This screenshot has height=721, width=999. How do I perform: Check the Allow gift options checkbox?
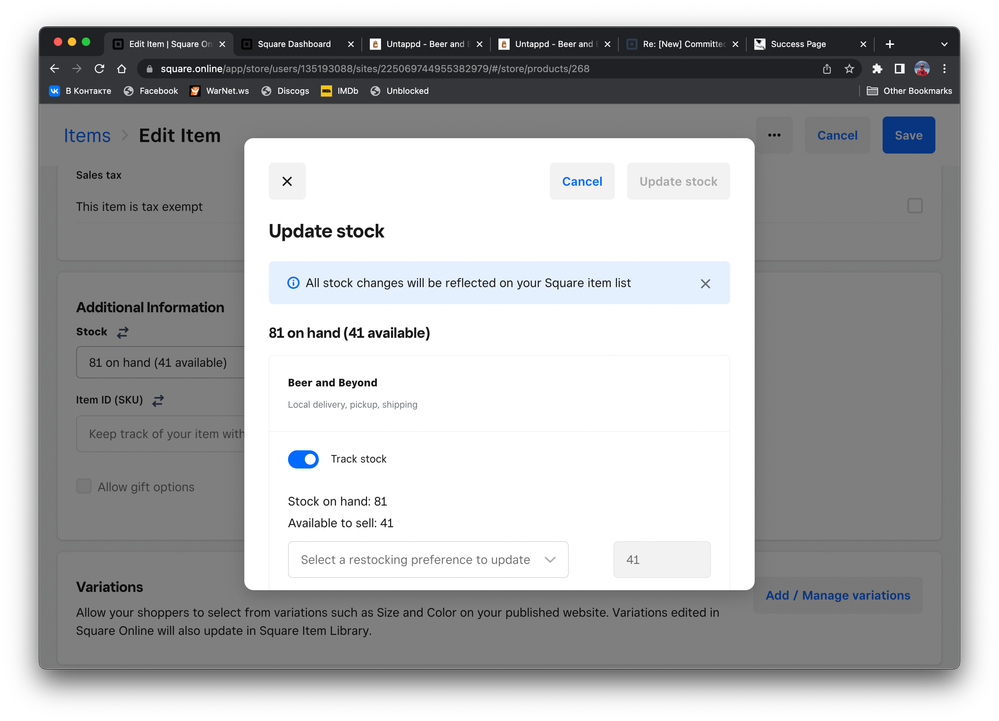click(x=84, y=486)
